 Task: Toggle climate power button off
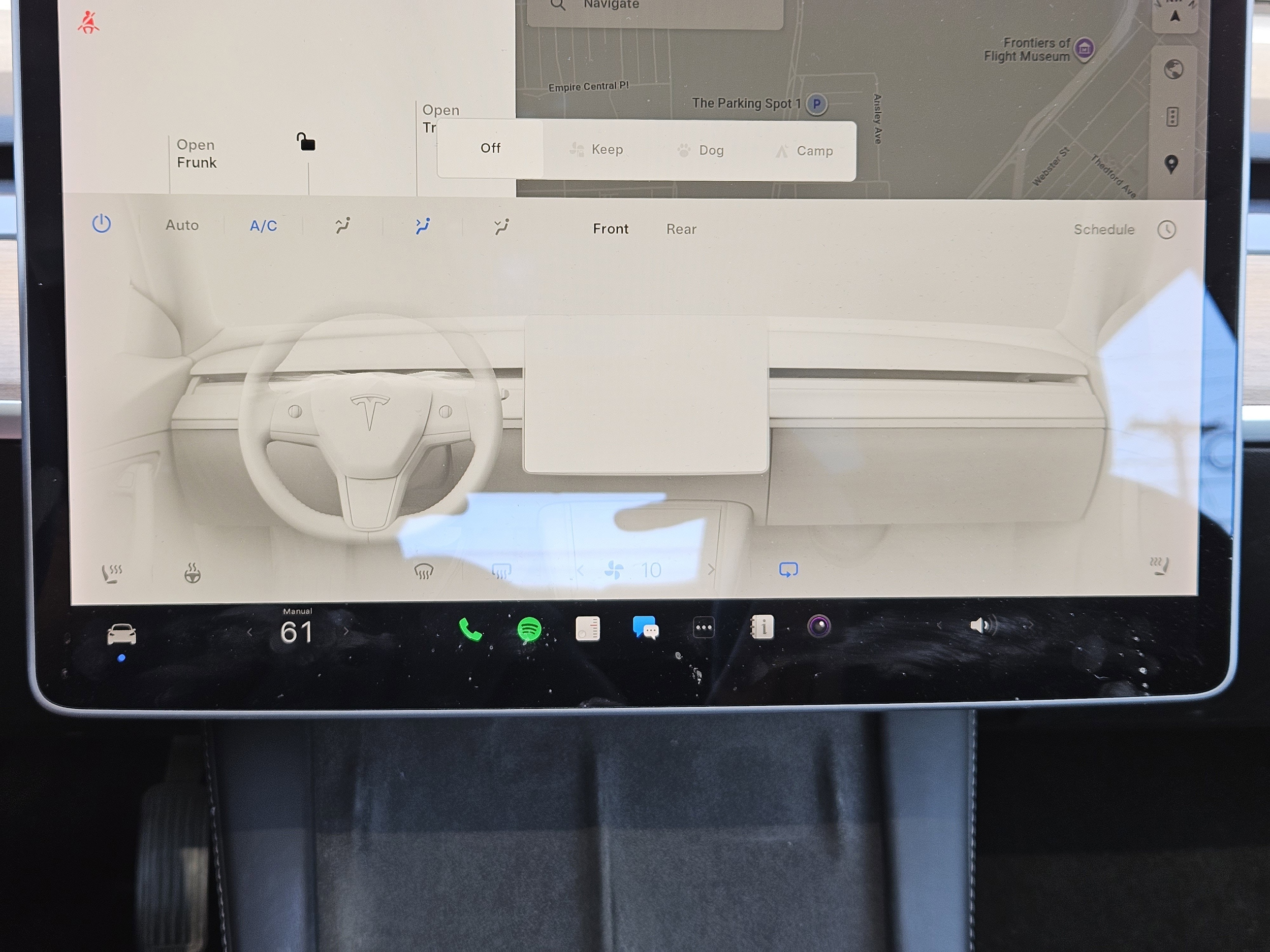[x=102, y=224]
